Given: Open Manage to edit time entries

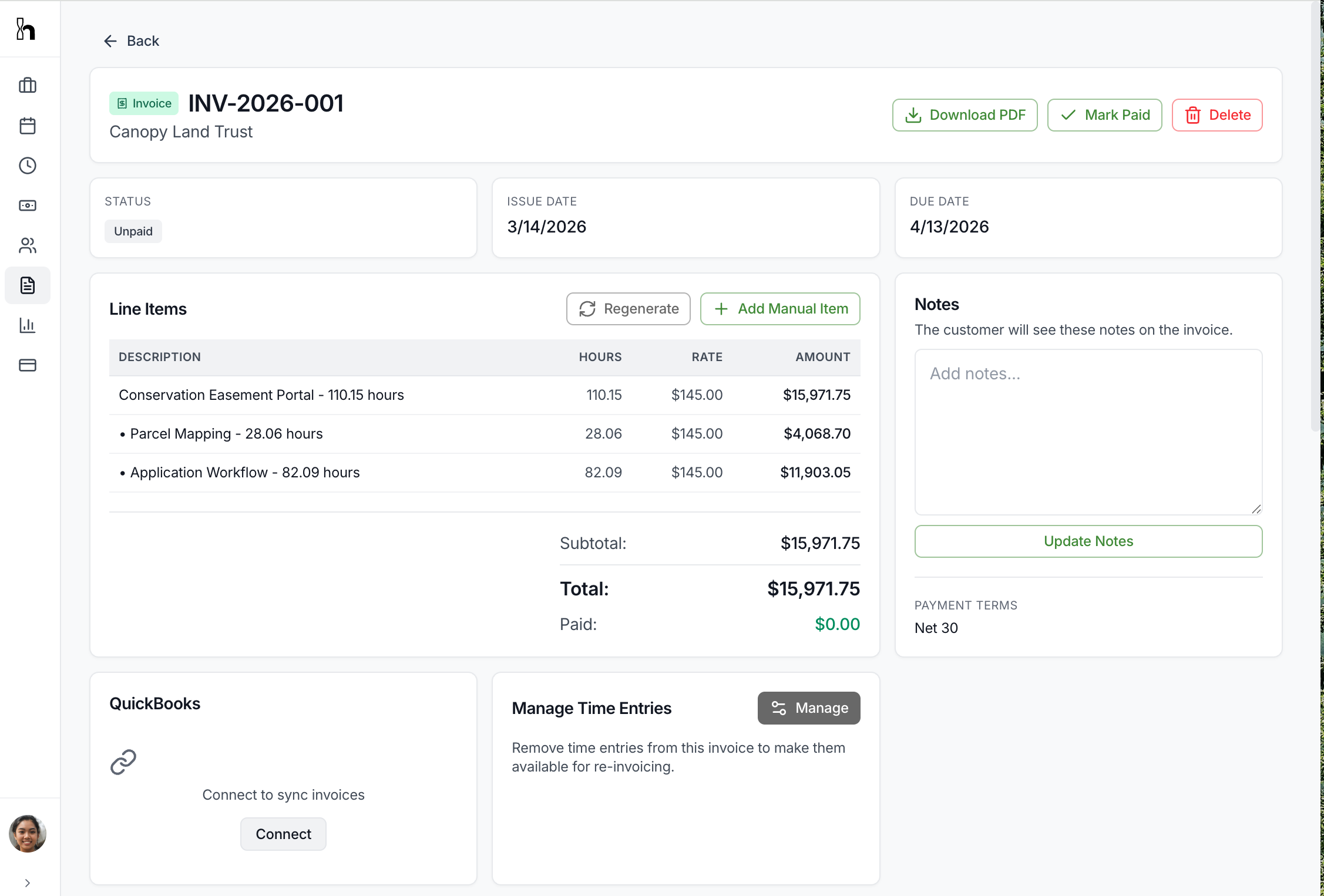Looking at the screenshot, I should 808,708.
